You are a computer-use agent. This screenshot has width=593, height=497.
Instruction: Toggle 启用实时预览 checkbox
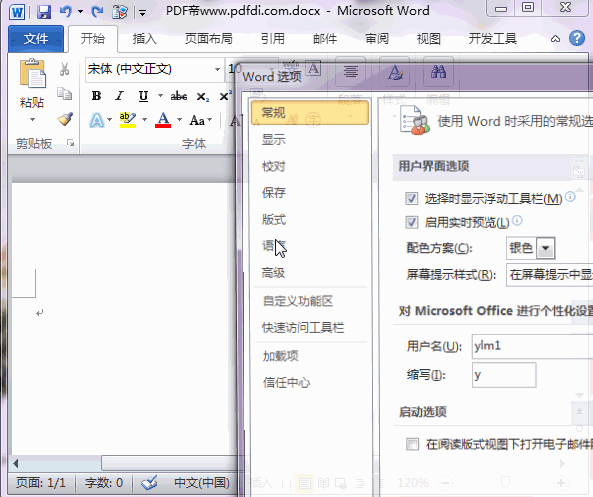(x=411, y=222)
